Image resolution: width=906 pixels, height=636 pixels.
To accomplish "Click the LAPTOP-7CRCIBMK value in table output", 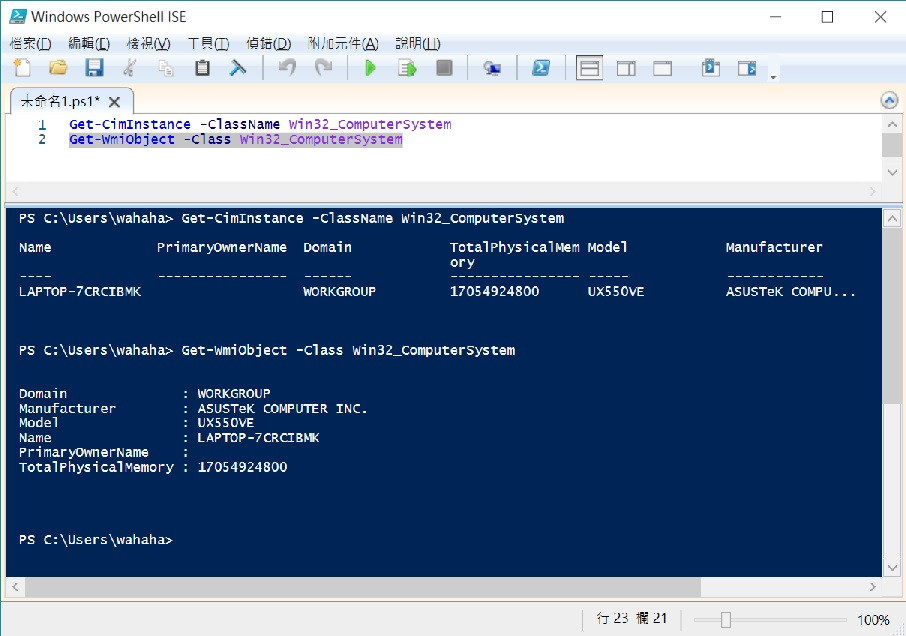I will (x=80, y=292).
